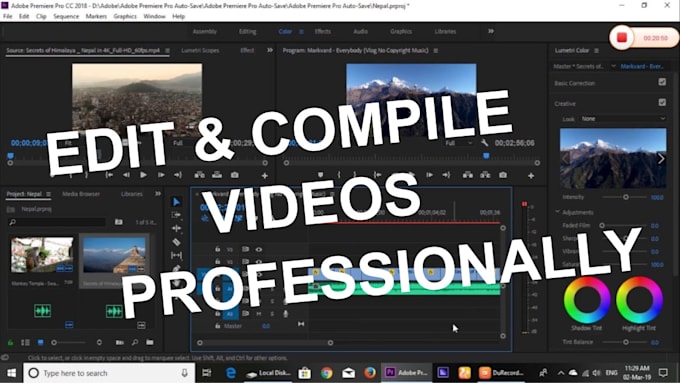Open the Lumetri Color panel menu
This screenshot has height=383, width=680.
coord(596,51)
